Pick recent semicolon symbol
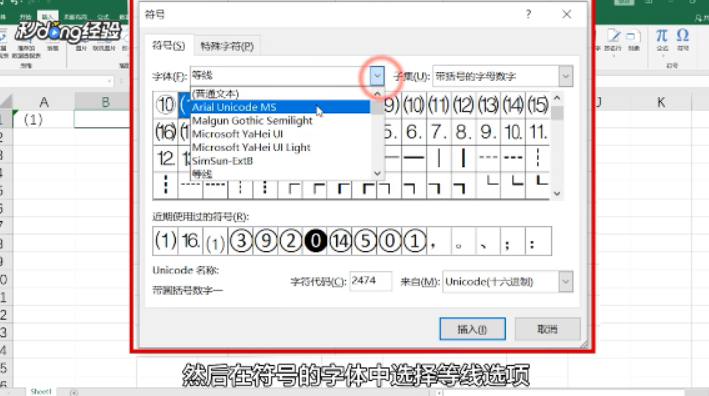709x396 pixels. 513,241
